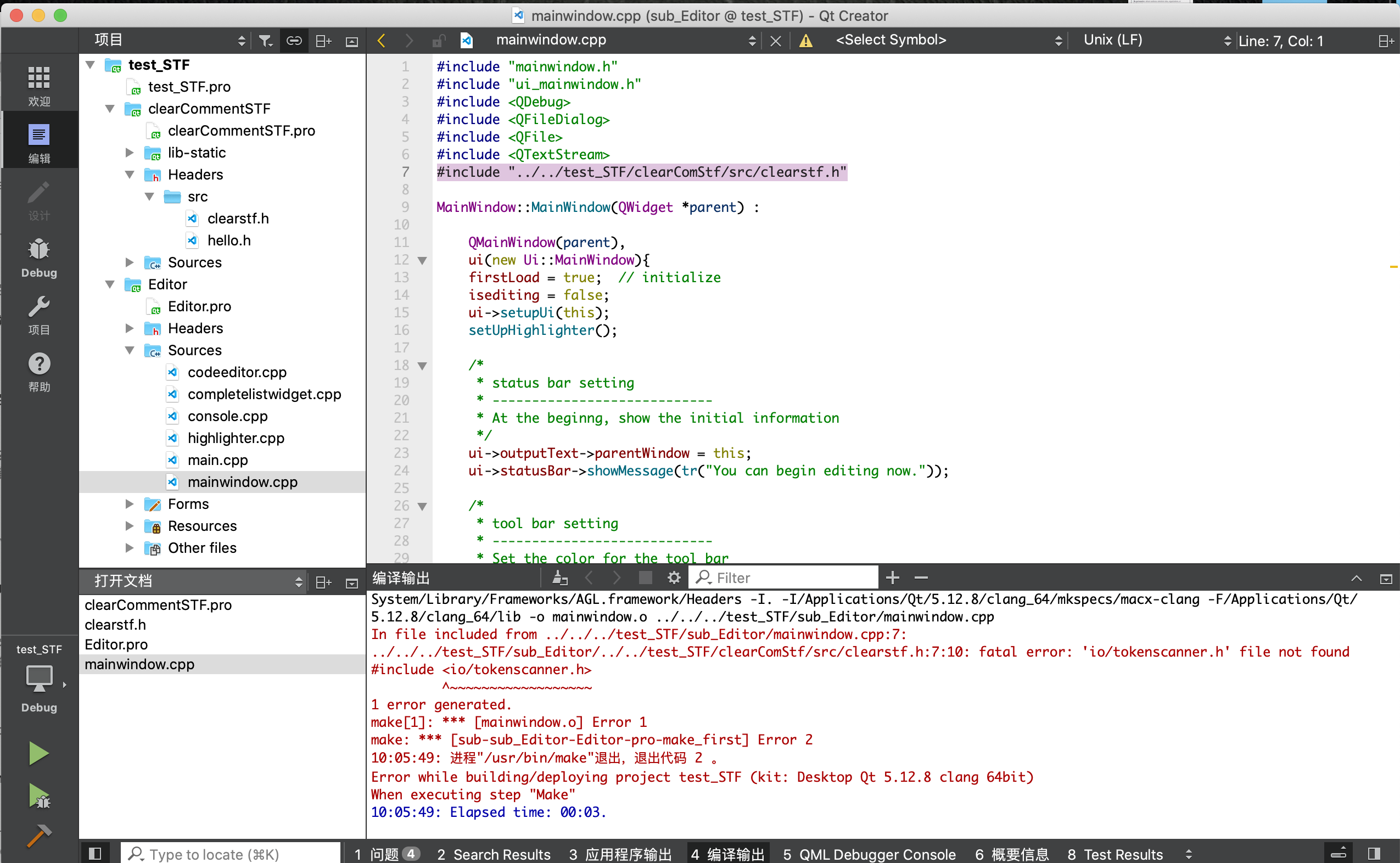Open the compile output settings gear
This screenshot has height=863, width=1400.
[x=674, y=578]
